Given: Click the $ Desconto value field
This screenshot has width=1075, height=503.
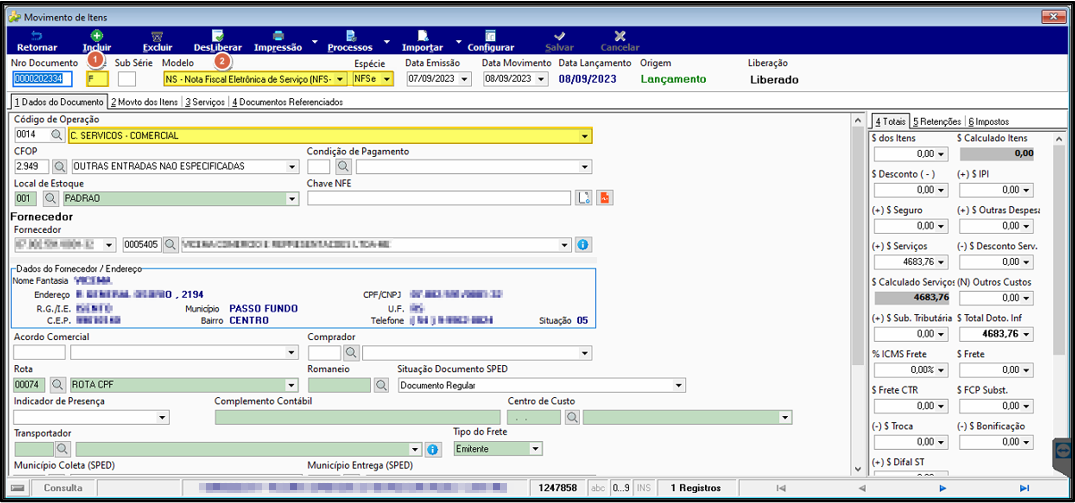Looking at the screenshot, I should (910, 190).
